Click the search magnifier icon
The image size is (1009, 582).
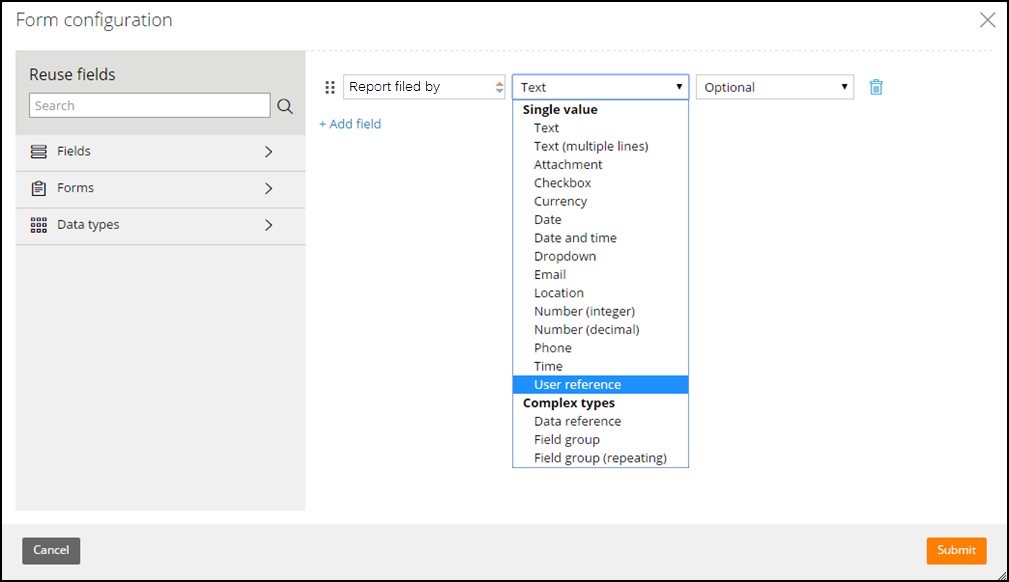click(285, 106)
